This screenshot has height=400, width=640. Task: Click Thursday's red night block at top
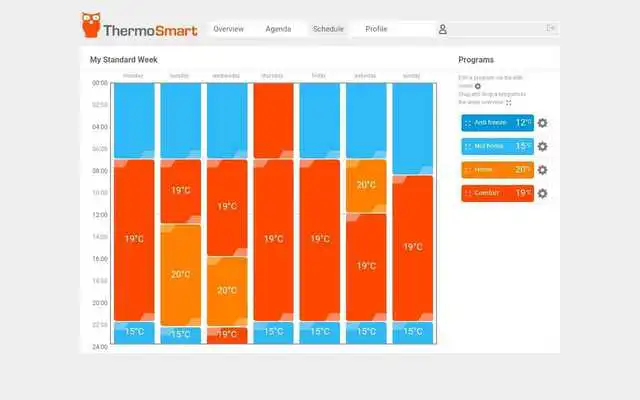pyautogui.click(x=273, y=120)
